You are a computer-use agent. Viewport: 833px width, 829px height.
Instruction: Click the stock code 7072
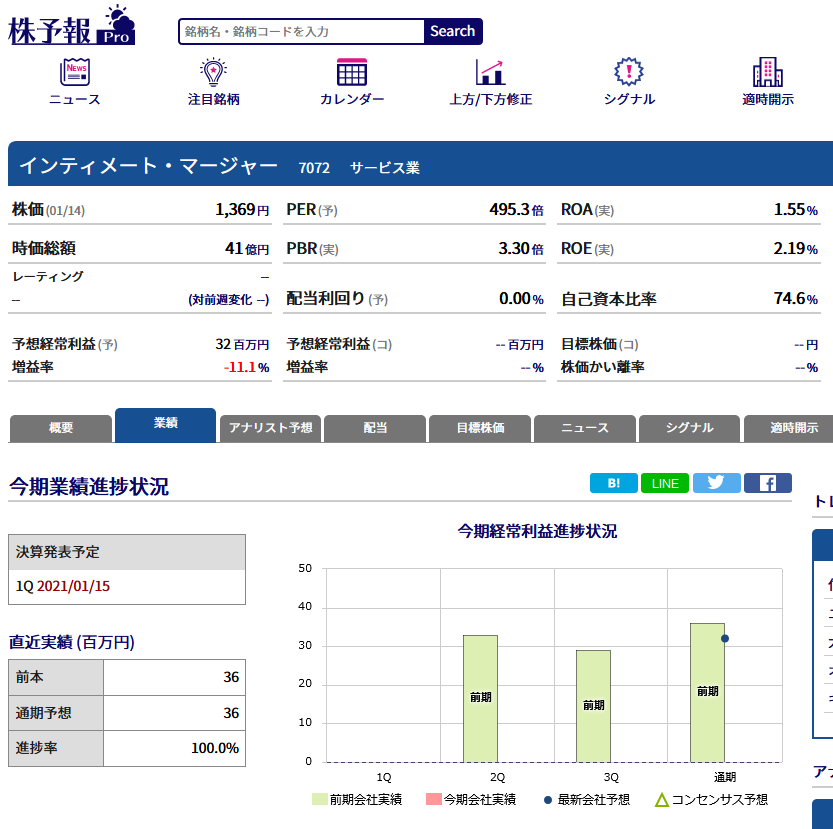(x=314, y=168)
